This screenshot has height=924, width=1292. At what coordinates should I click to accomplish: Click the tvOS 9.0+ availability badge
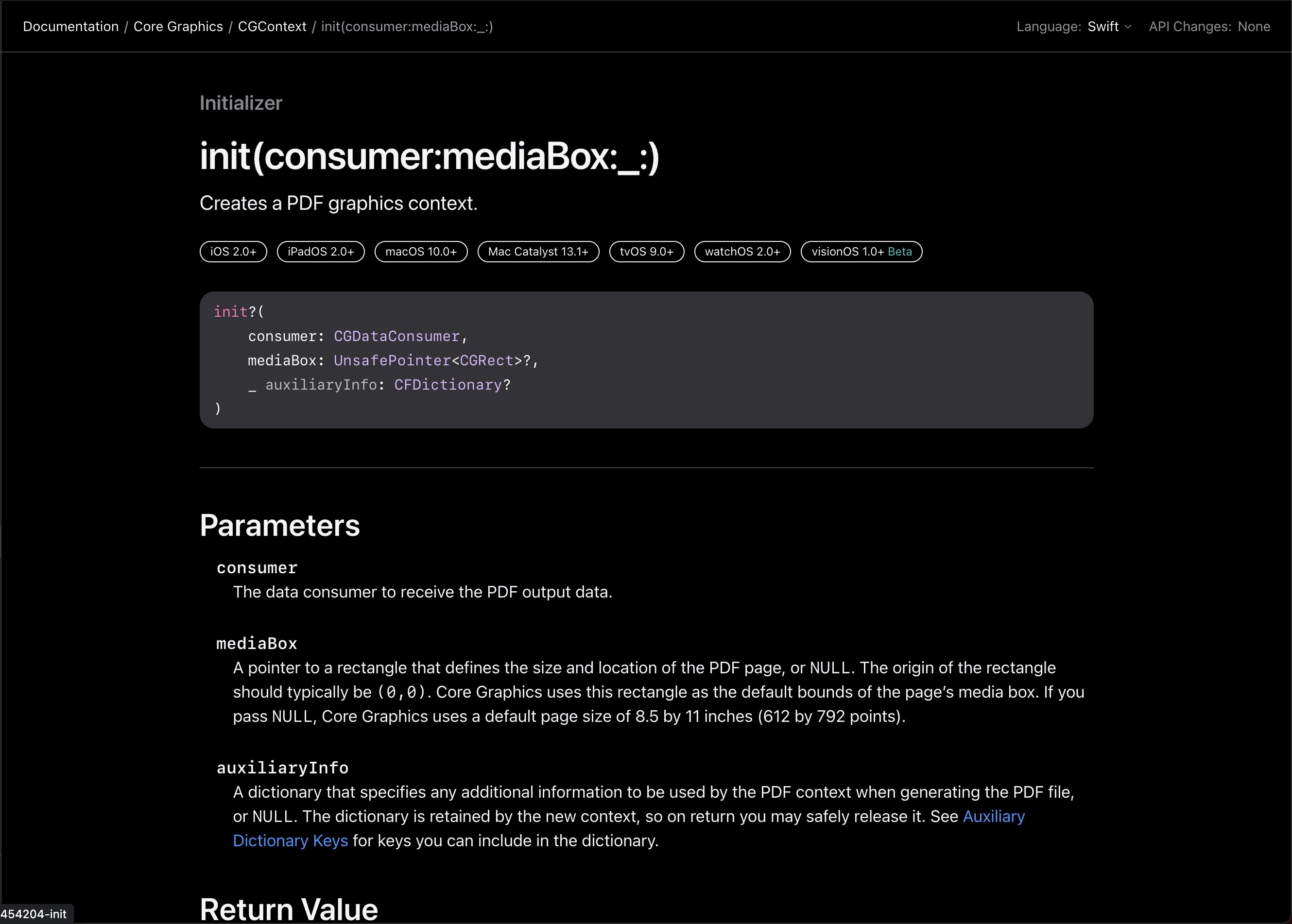[647, 252]
